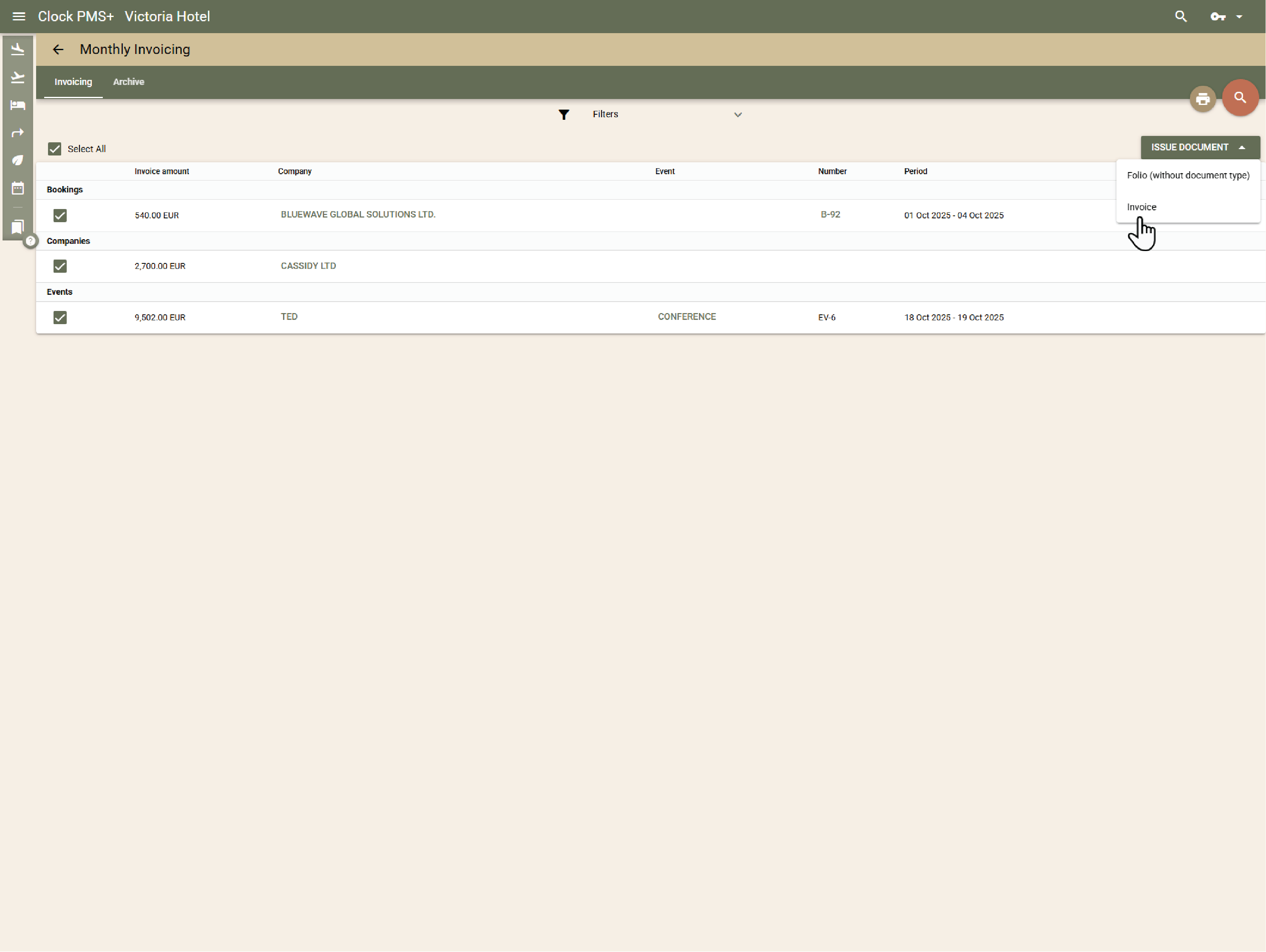Open the in-house guests bed icon

click(17, 105)
